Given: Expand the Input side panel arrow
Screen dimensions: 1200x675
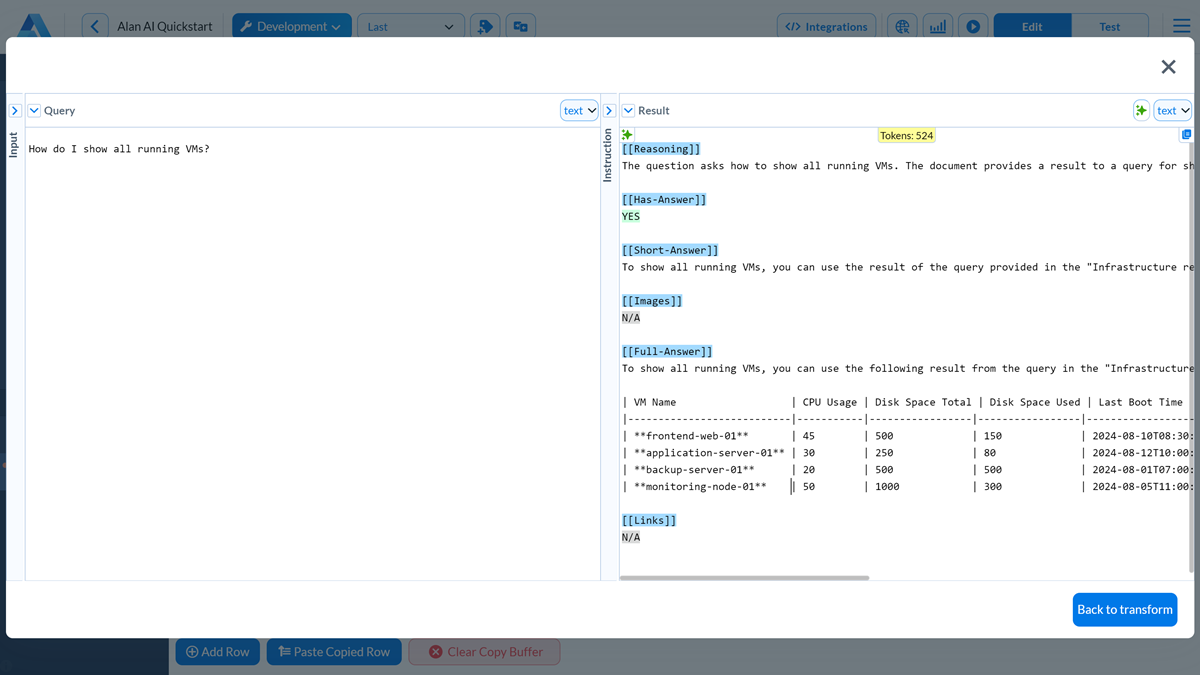Looking at the screenshot, I should (x=15, y=111).
